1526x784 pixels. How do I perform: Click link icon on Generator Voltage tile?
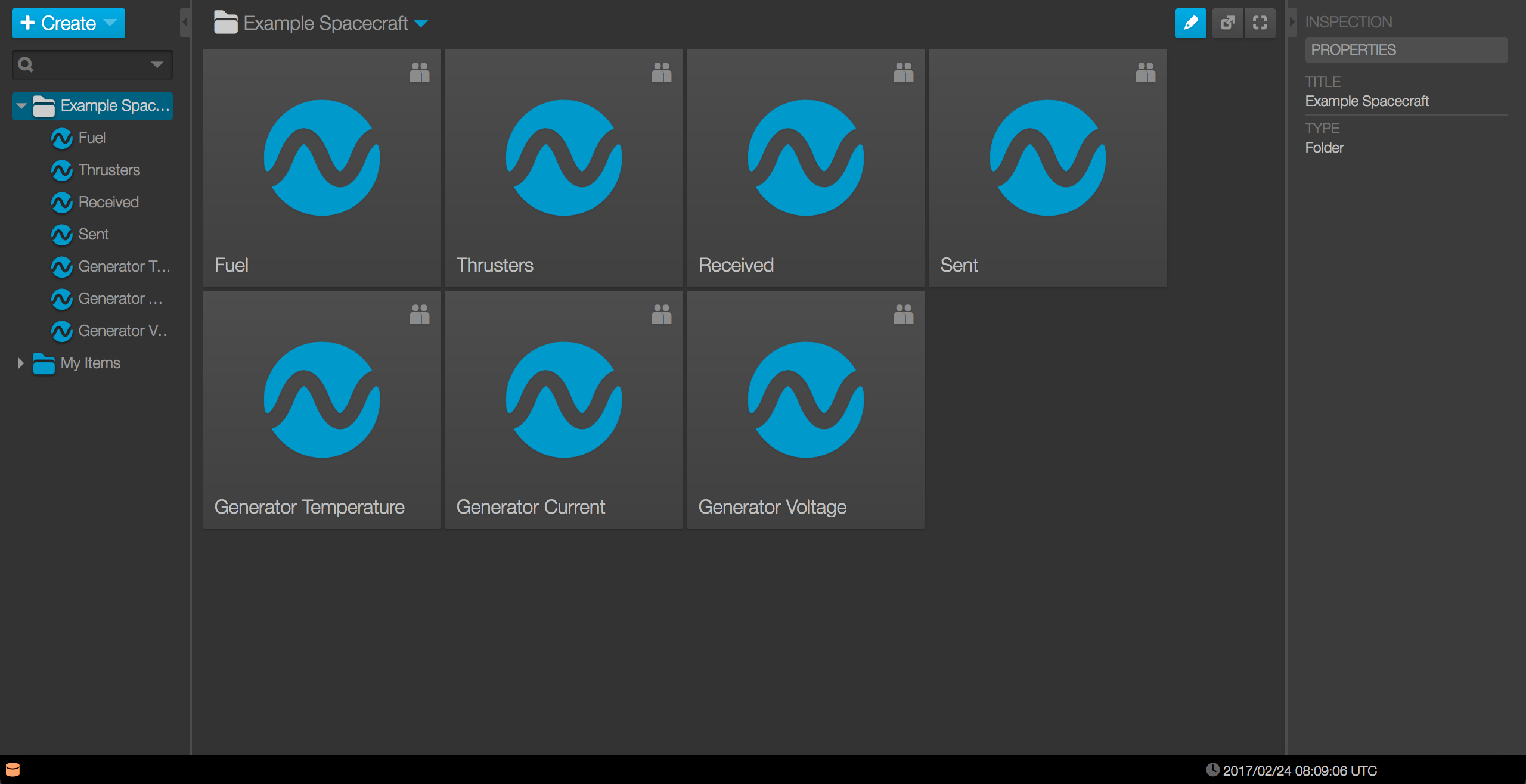click(903, 315)
